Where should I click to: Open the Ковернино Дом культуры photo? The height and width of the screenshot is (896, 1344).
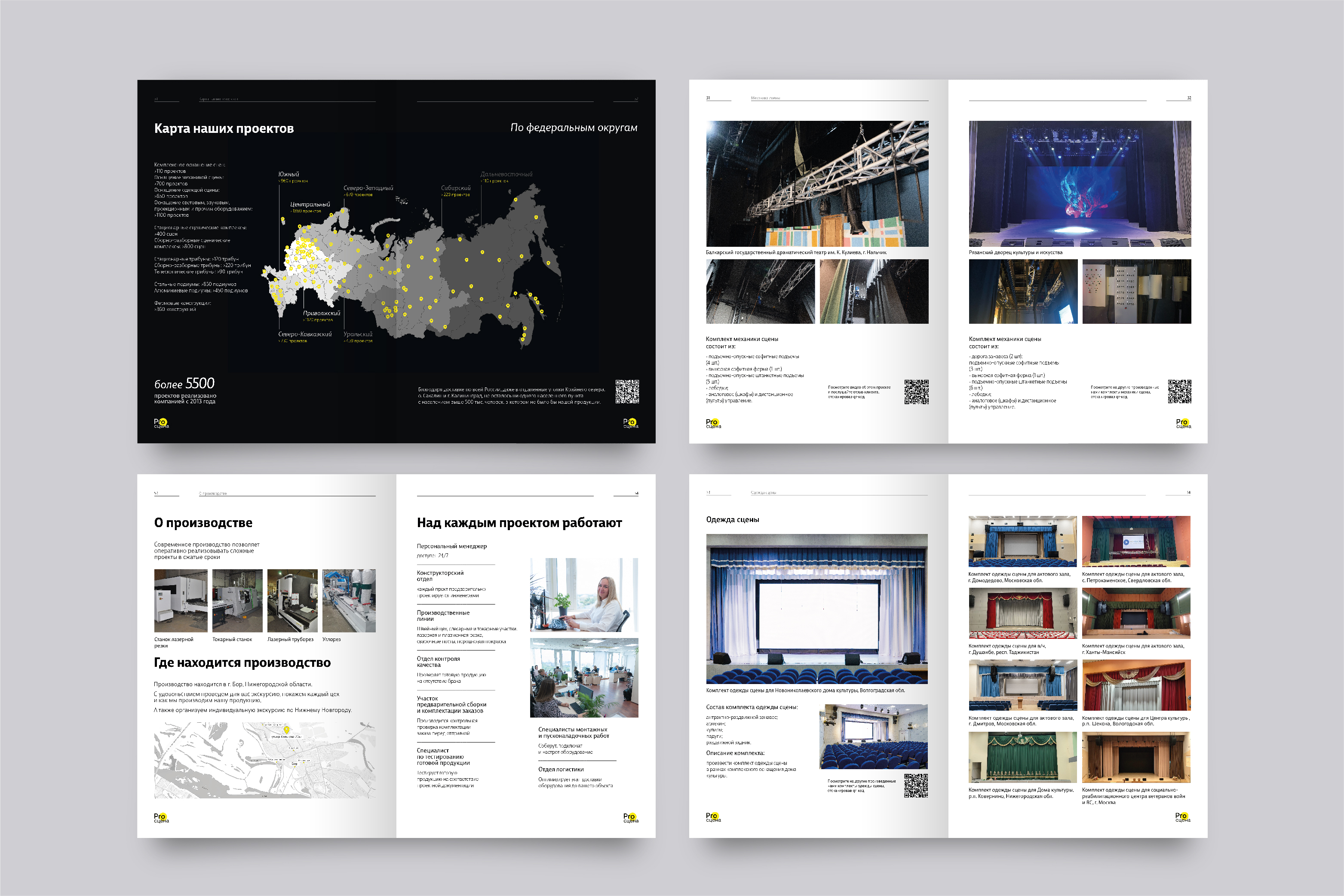click(1022, 757)
